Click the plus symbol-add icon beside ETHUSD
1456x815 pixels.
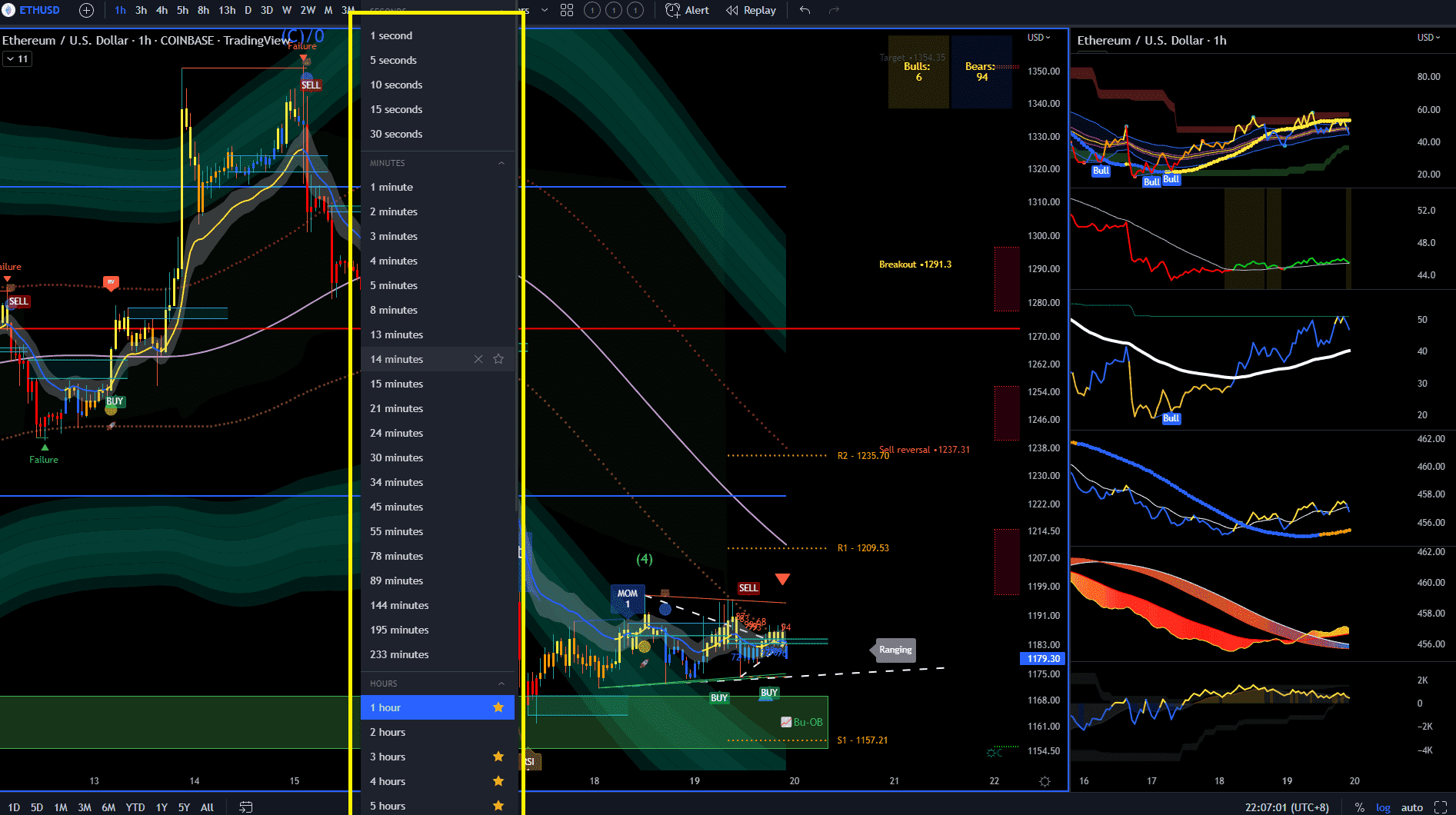[x=85, y=10]
